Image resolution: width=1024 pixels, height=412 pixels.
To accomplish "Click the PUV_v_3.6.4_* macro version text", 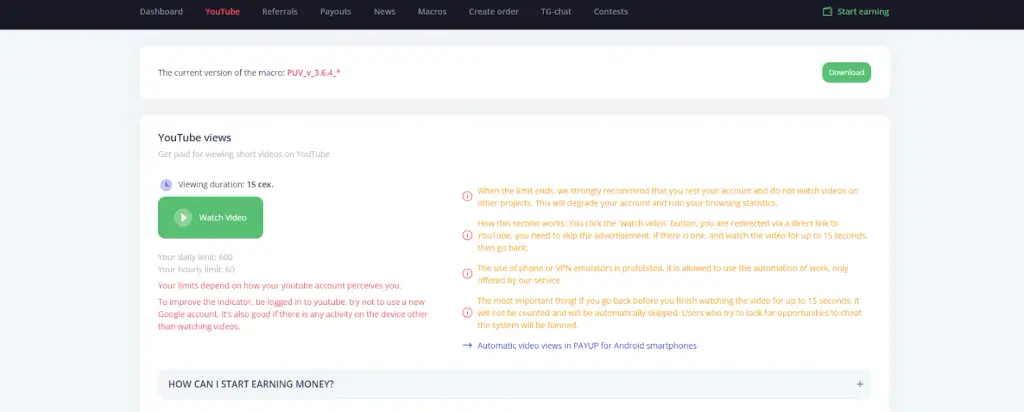I will tap(313, 72).
